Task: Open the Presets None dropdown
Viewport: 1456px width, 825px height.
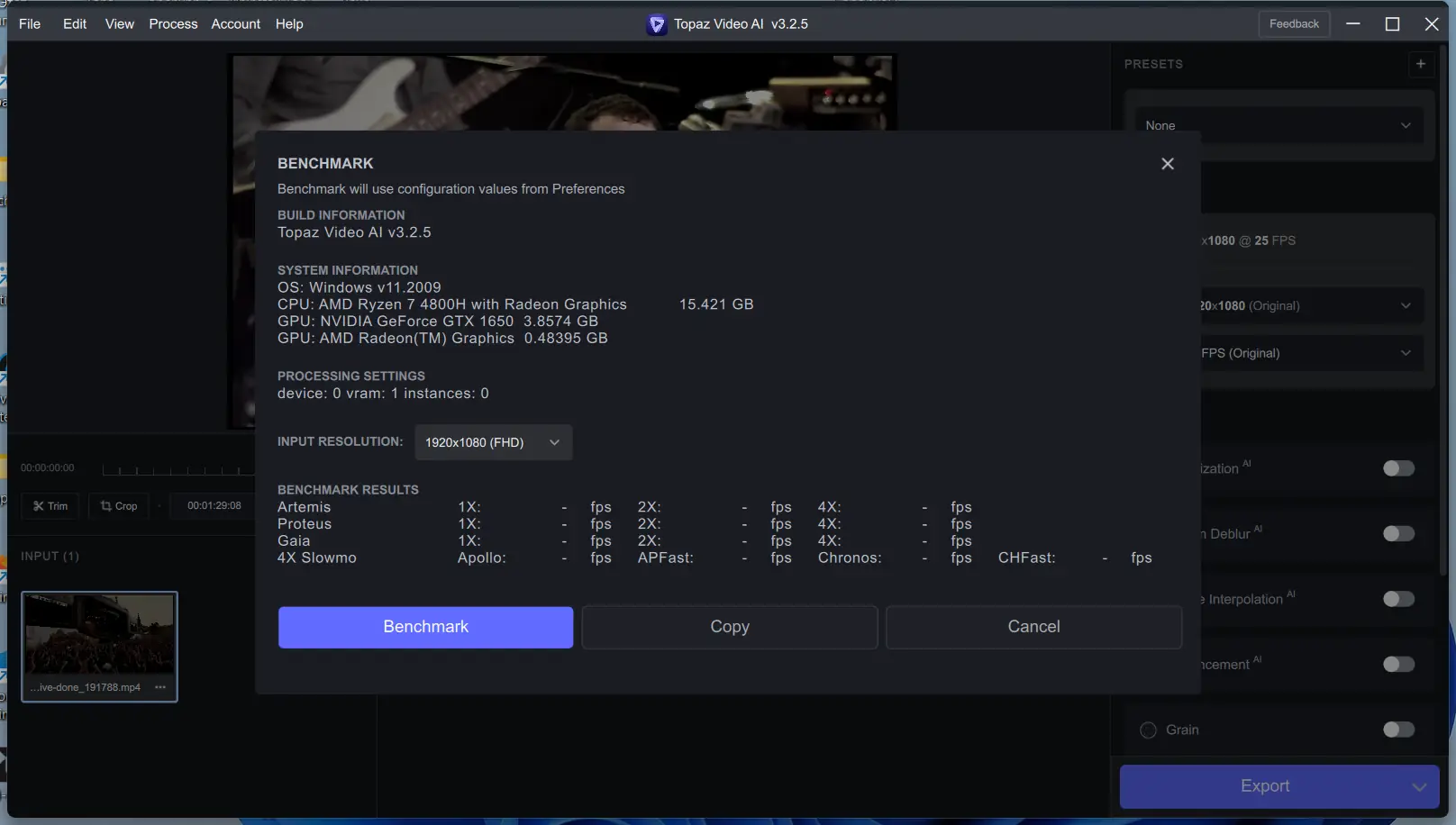Action: pyautogui.click(x=1278, y=125)
